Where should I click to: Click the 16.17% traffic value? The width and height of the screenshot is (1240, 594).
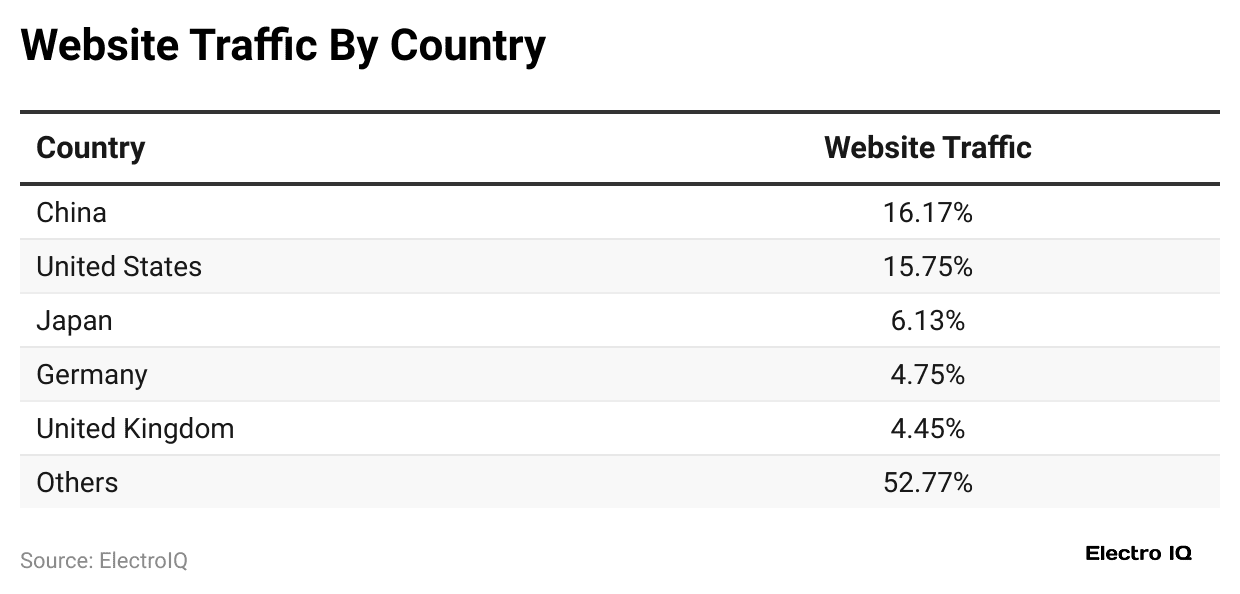[x=927, y=212]
